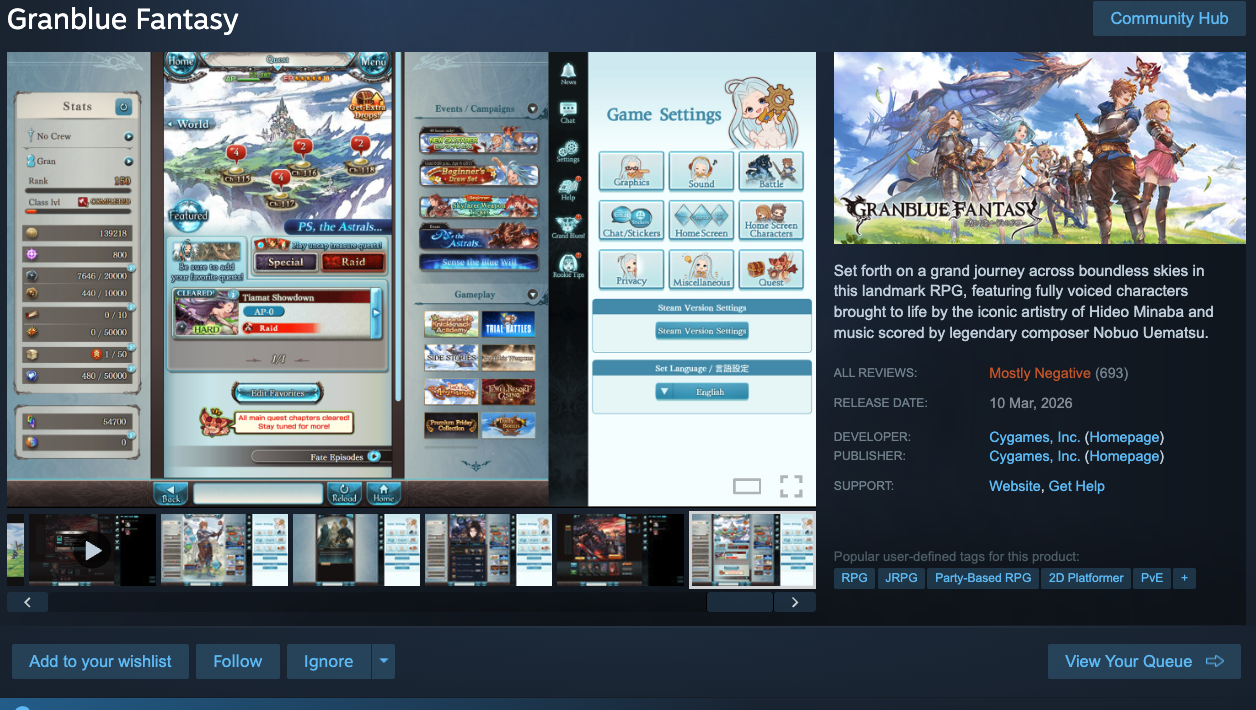Click the theater-mode rectangle icon on screenshot
This screenshot has width=1256, height=710.
pyautogui.click(x=747, y=487)
